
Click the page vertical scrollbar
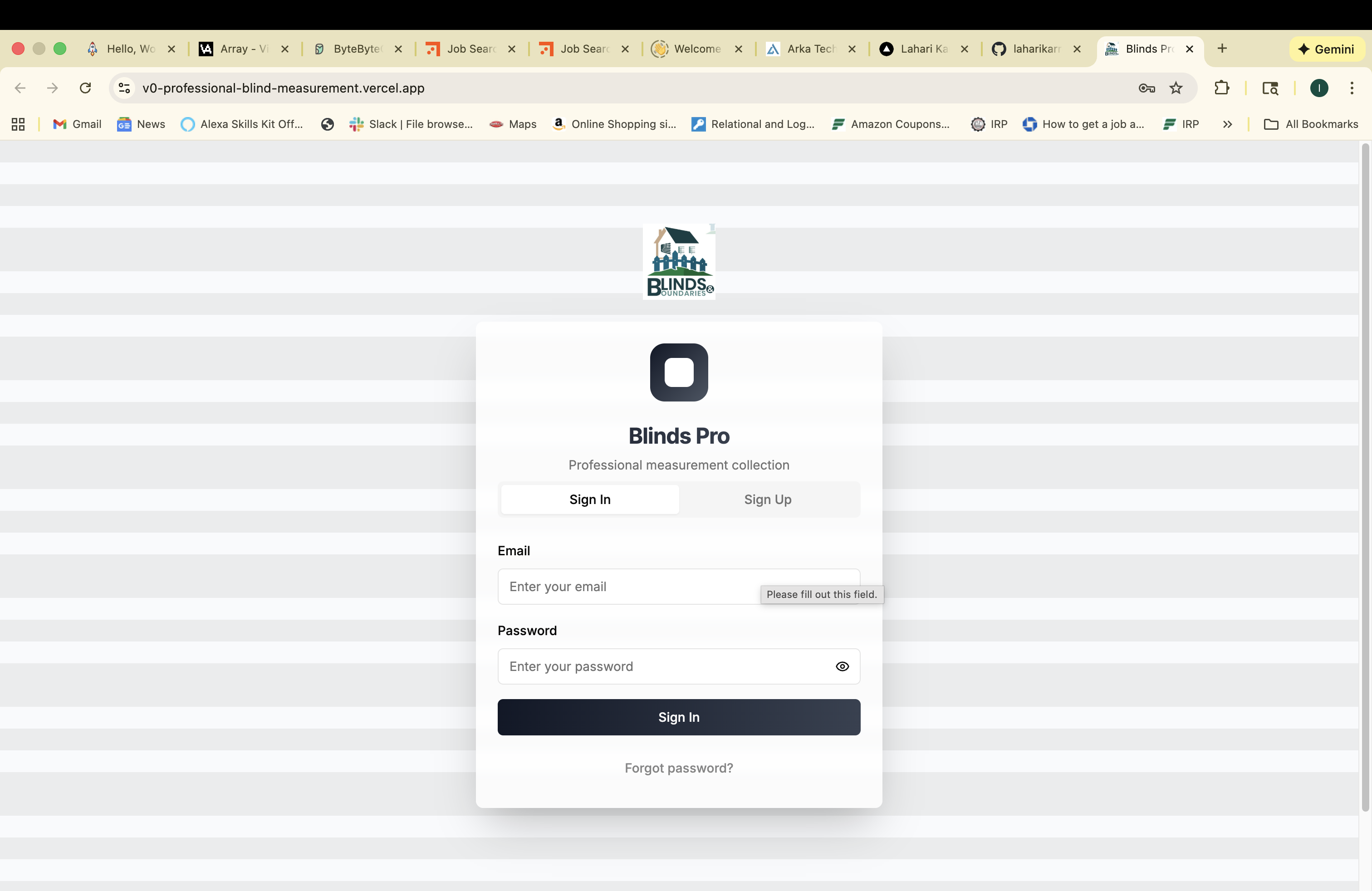point(1365,477)
